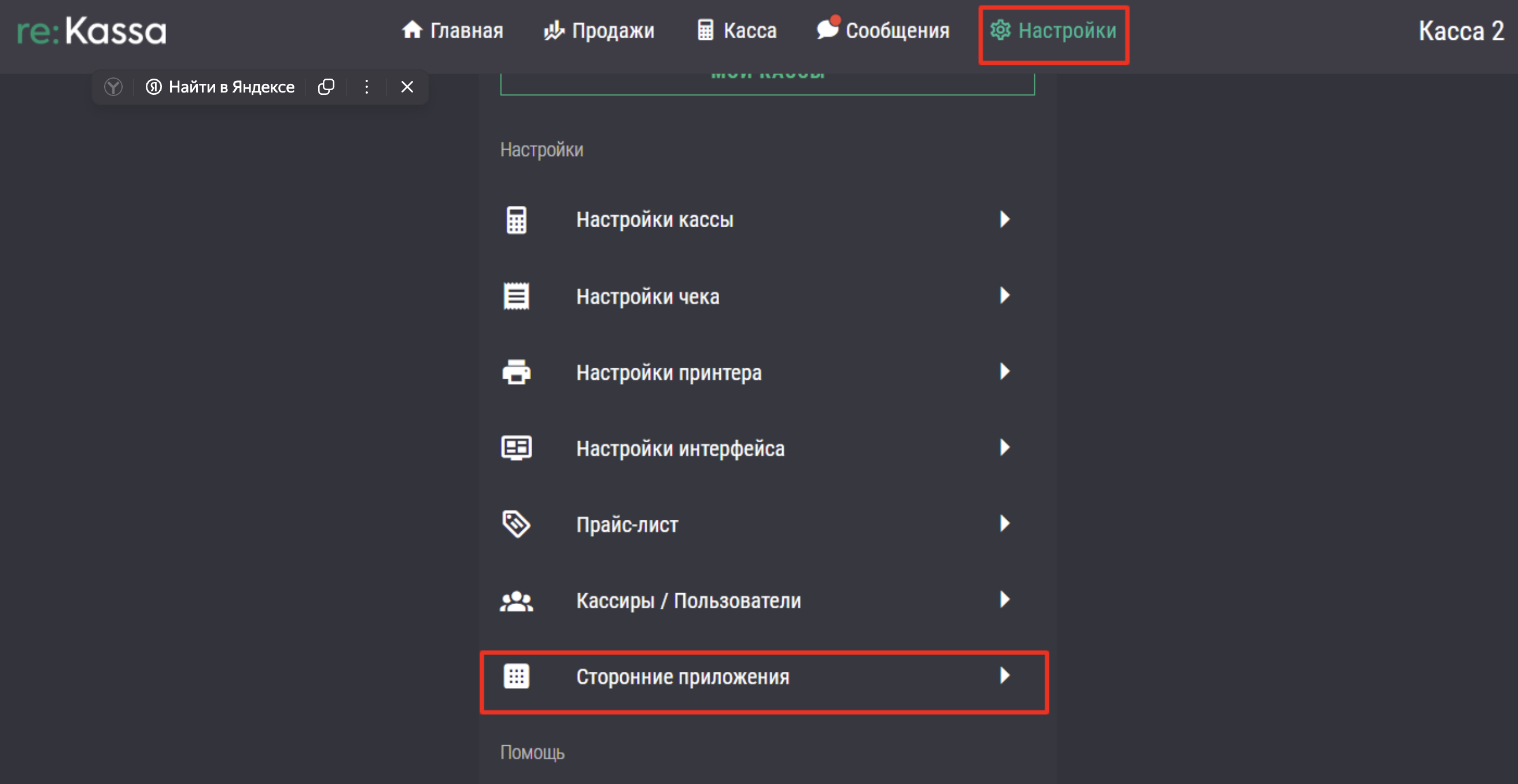Click the printer icon for Настройки принтера

coord(516,372)
